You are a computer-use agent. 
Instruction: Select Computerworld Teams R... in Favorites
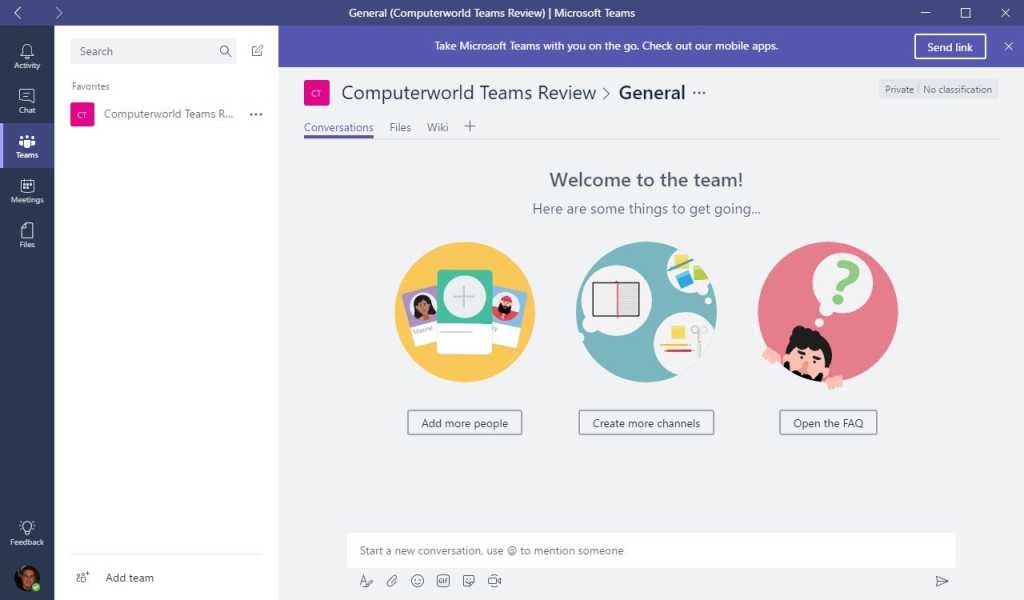167,114
